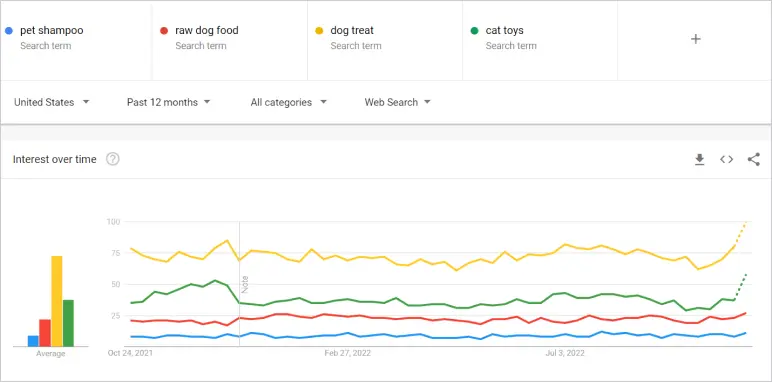The width and height of the screenshot is (772, 382).
Task: Open the embed code icon
Action: (x=726, y=159)
